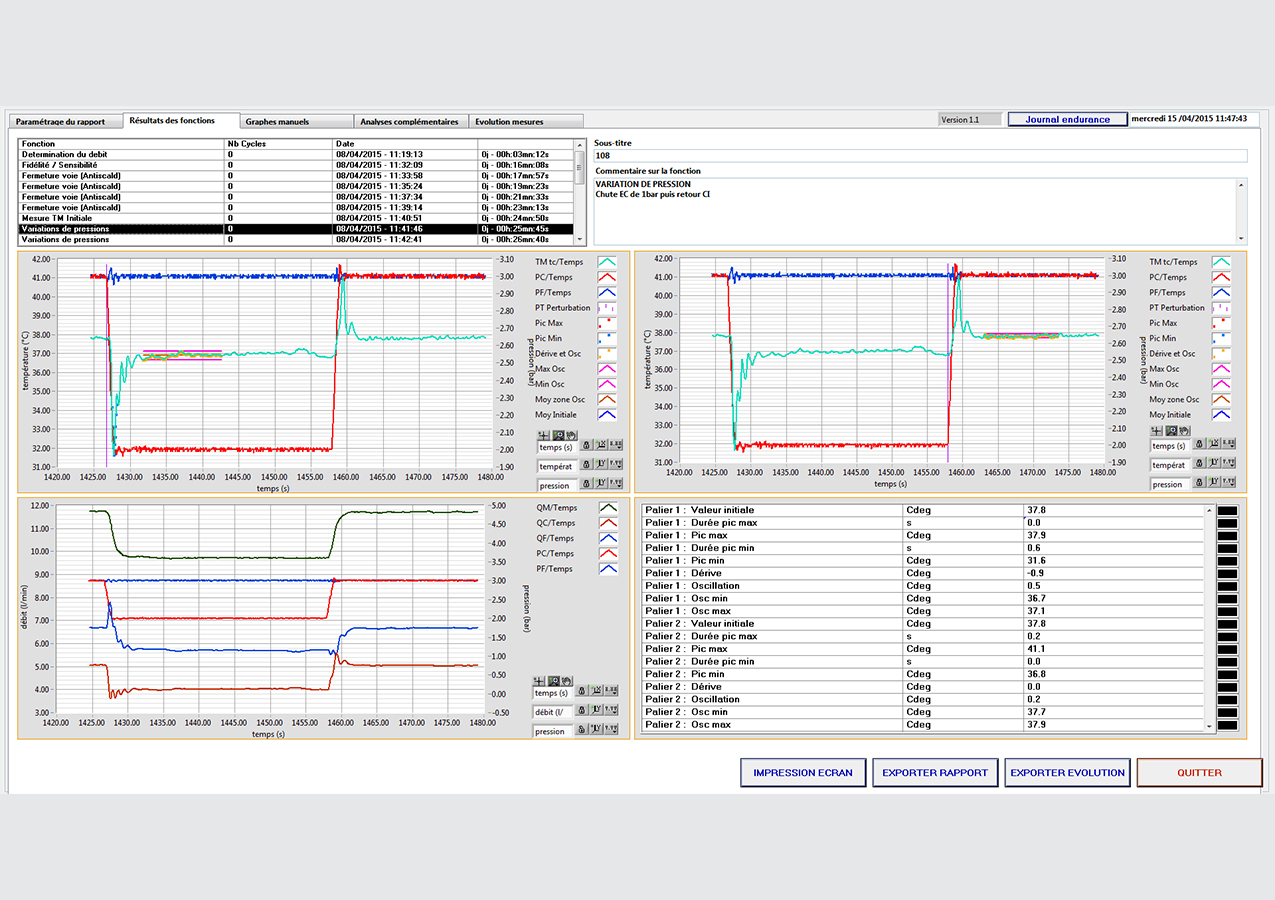The width and height of the screenshot is (1275, 900).
Task: Select the zoom tool in the débit graph palette
Action: [x=553, y=680]
